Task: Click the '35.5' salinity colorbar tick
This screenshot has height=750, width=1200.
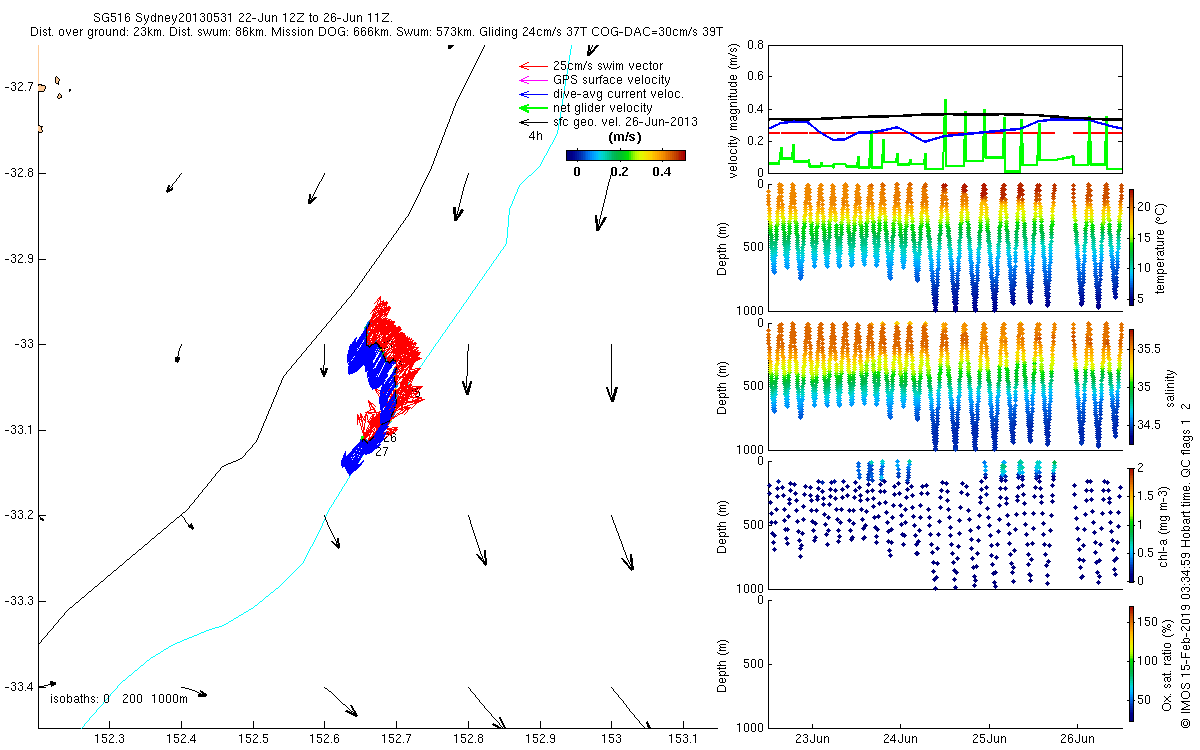Action: pos(1149,349)
